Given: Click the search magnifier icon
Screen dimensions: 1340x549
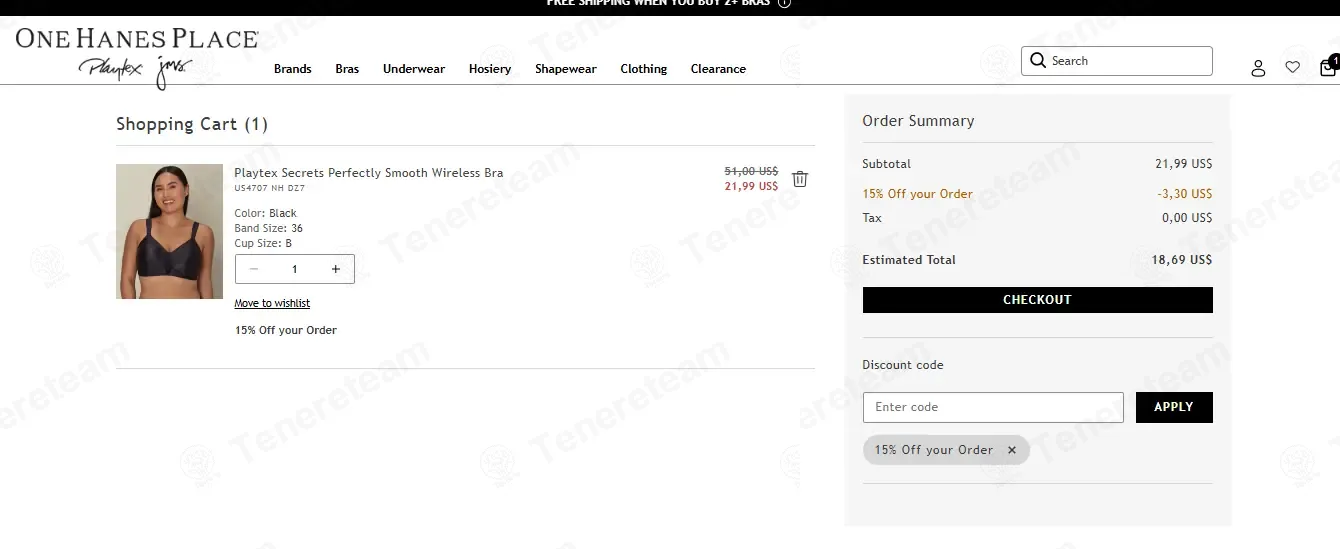Looking at the screenshot, I should click(x=1038, y=60).
